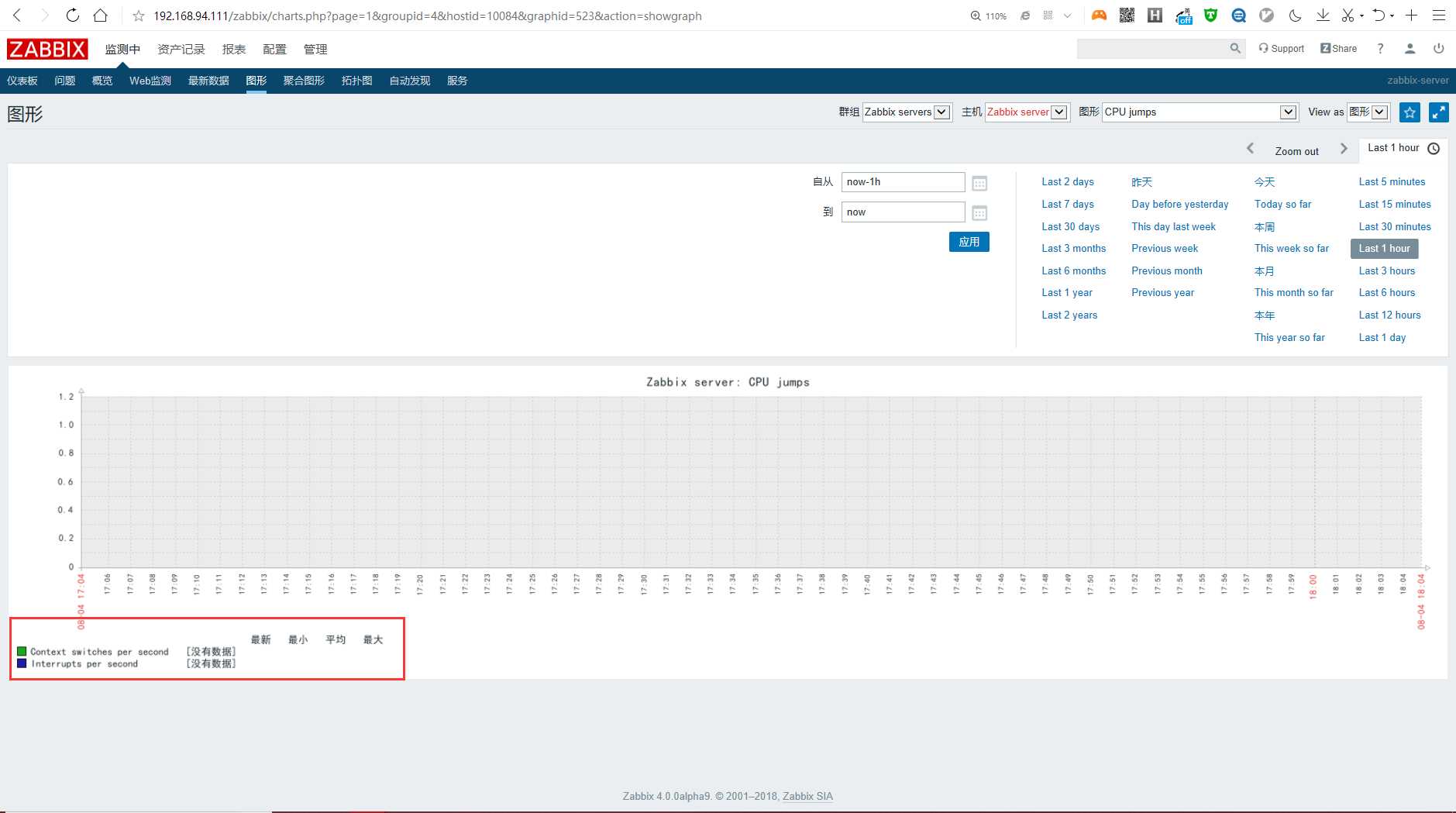Open the 资产记录 main menu
The image size is (1456, 813).
click(181, 50)
